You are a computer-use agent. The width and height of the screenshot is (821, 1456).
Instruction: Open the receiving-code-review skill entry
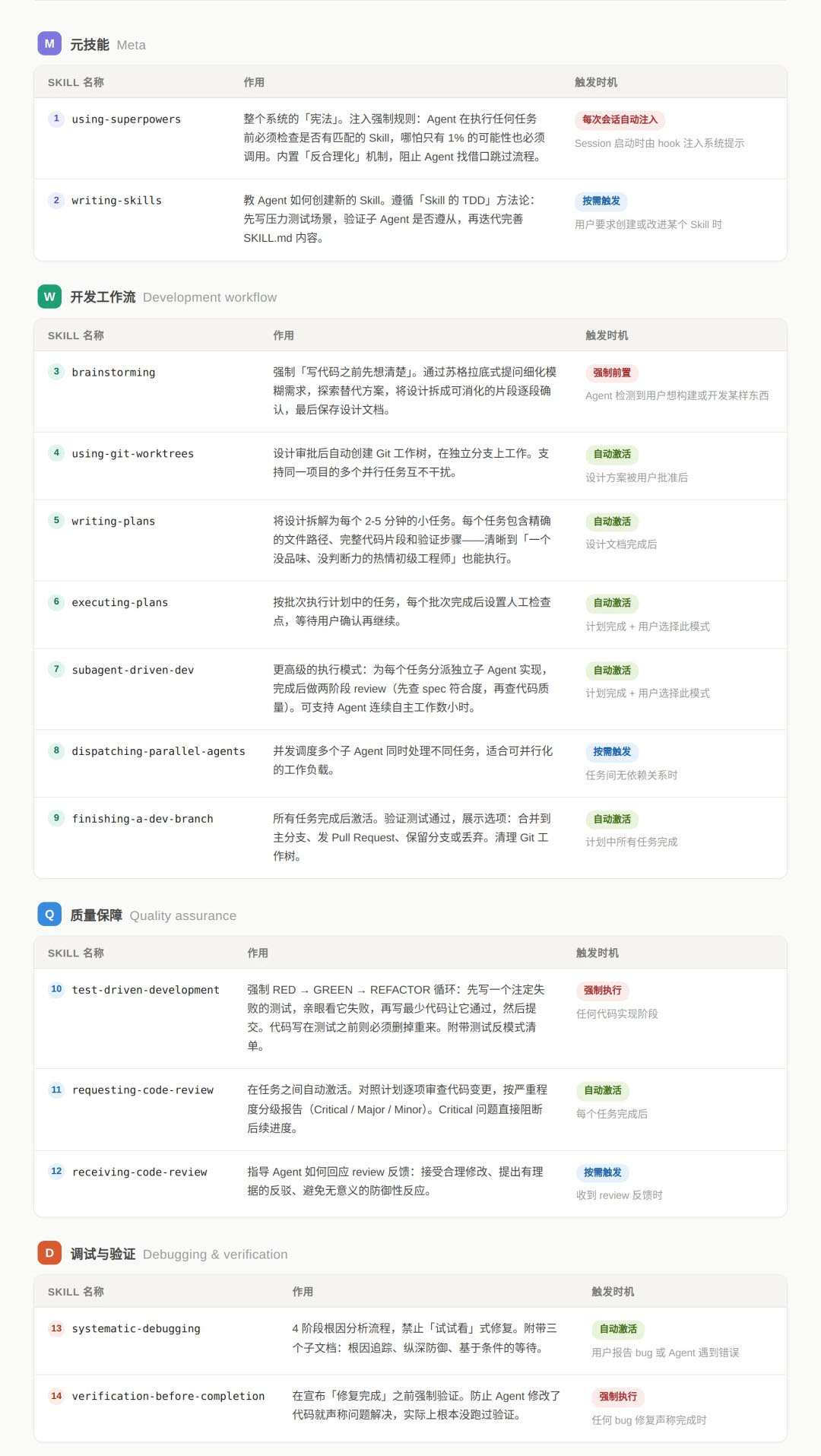click(139, 1172)
